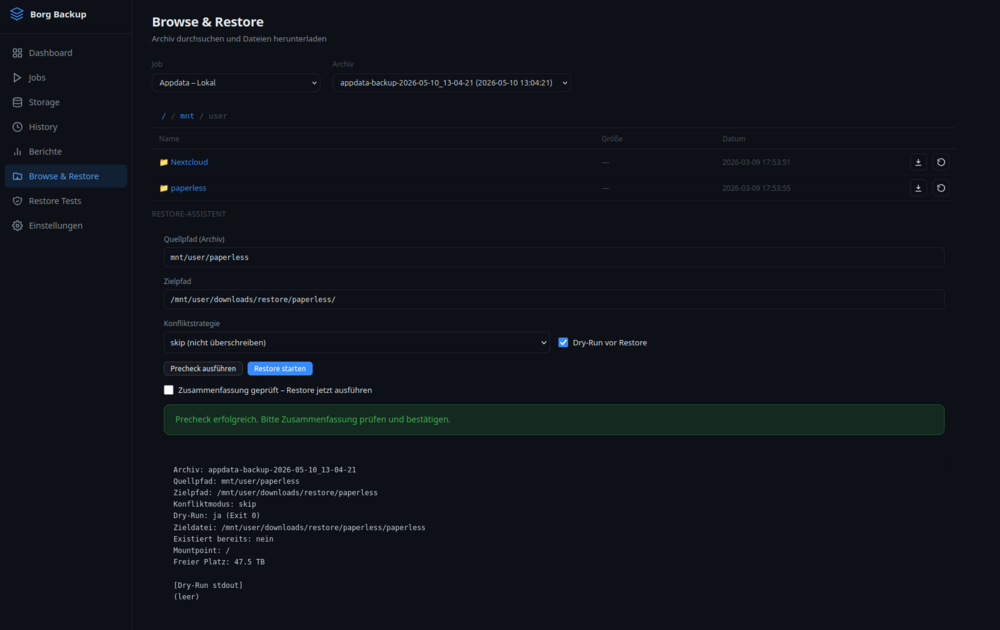Click the Quellpfad (Archiv) input field
Screen dimensions: 1000x630
[x=554, y=257]
